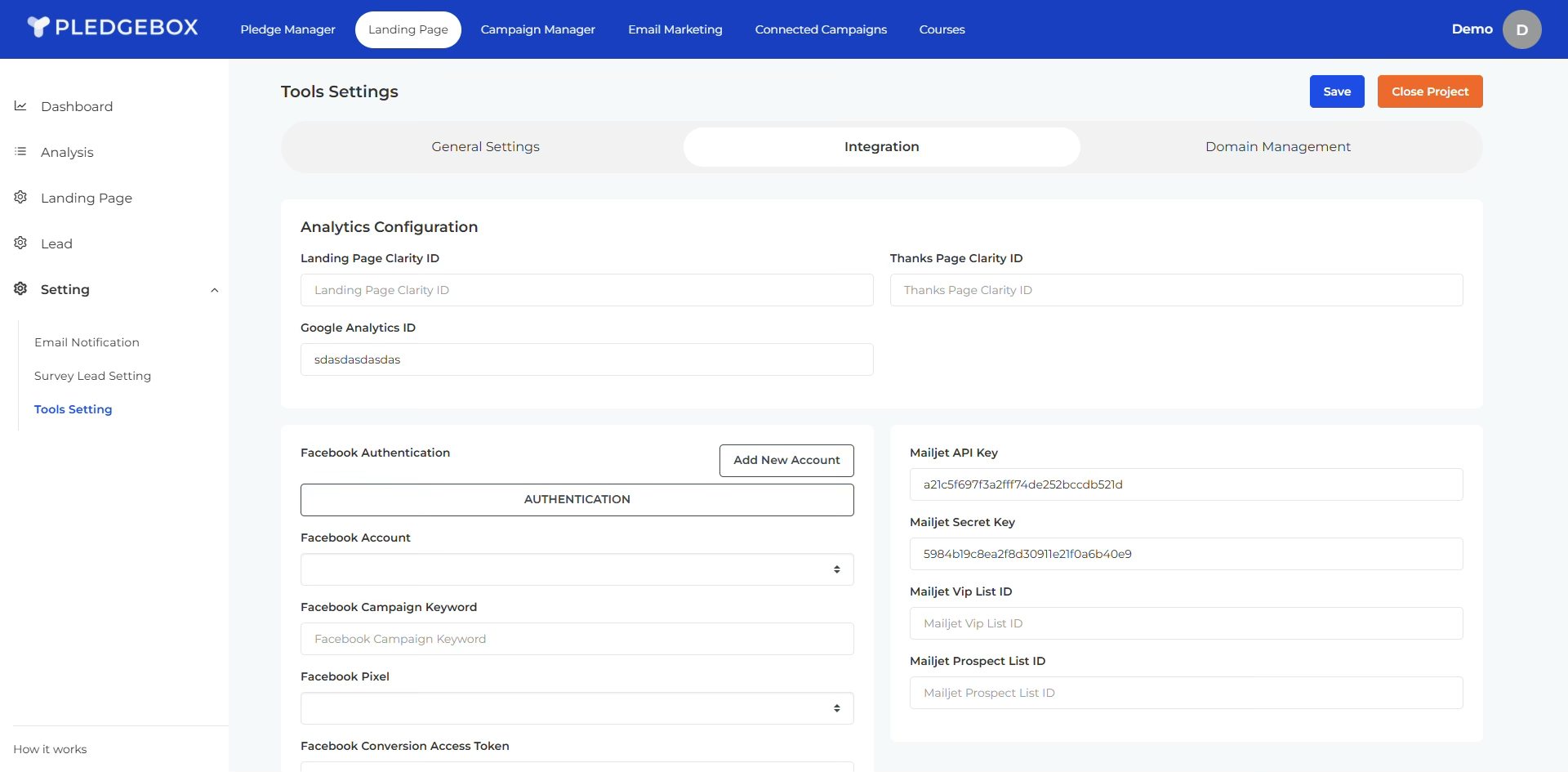
Task: Open Lead from the sidebar
Action: [x=56, y=243]
